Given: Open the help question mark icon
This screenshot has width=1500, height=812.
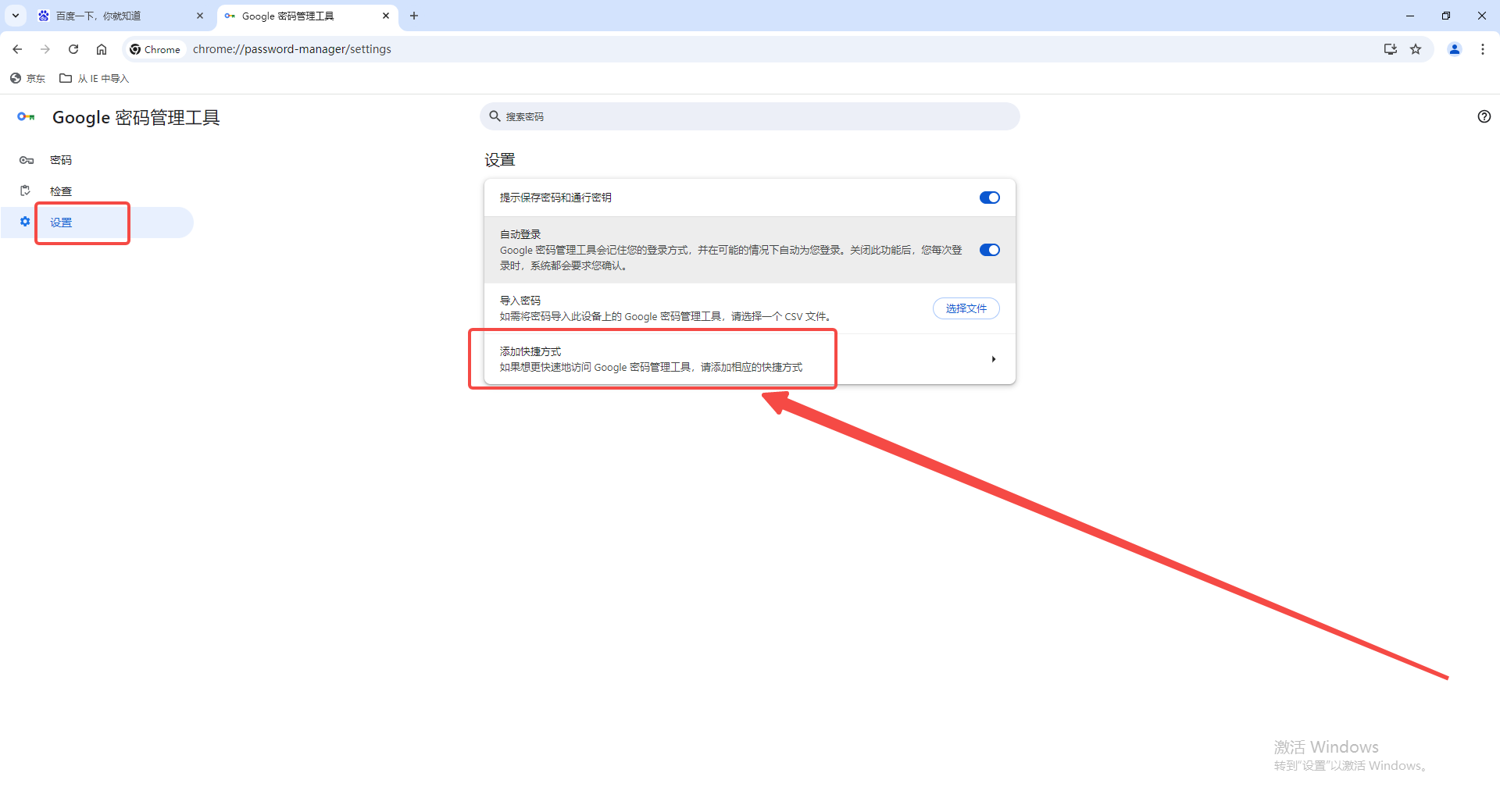Looking at the screenshot, I should tap(1484, 116).
